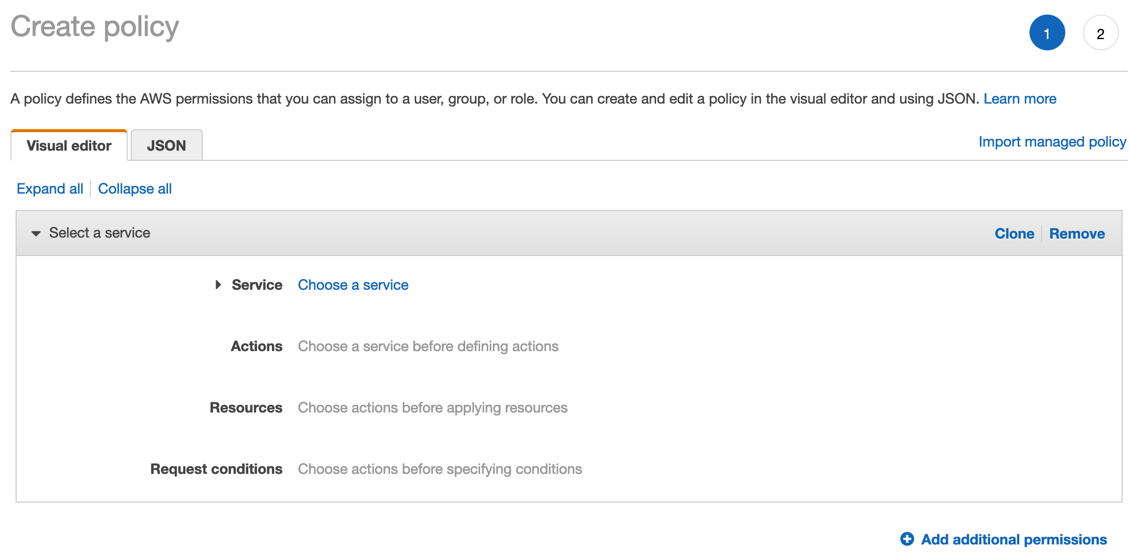Viewport: 1130px width, 558px height.
Task: Click the Create policy page heading
Action: tap(94, 27)
